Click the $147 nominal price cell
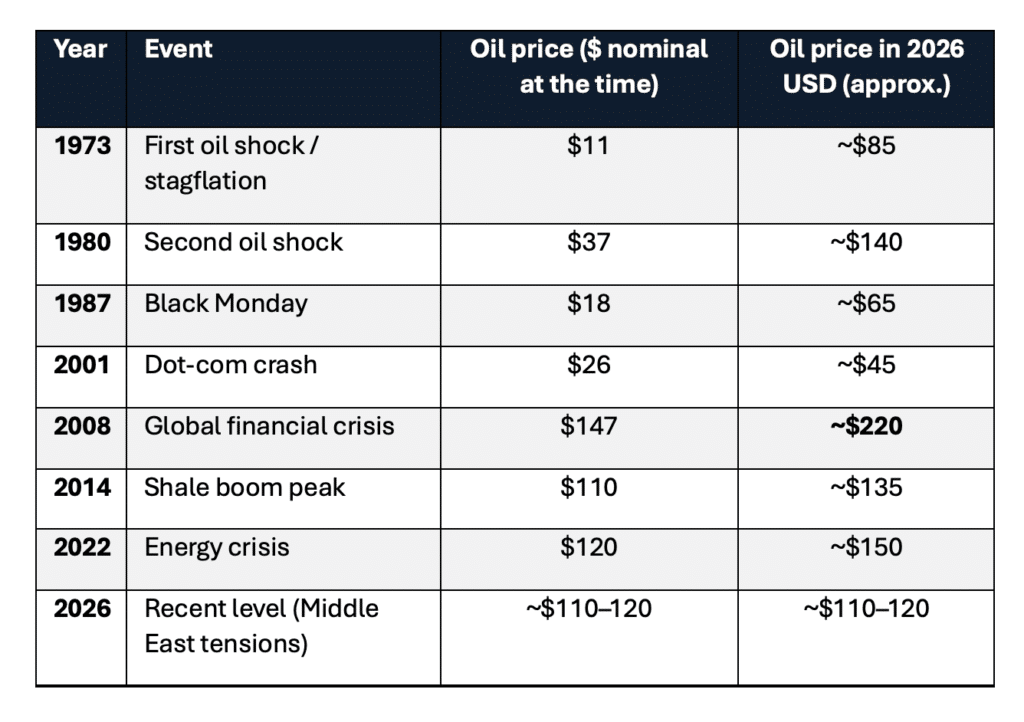The image size is (1024, 722). [x=588, y=426]
